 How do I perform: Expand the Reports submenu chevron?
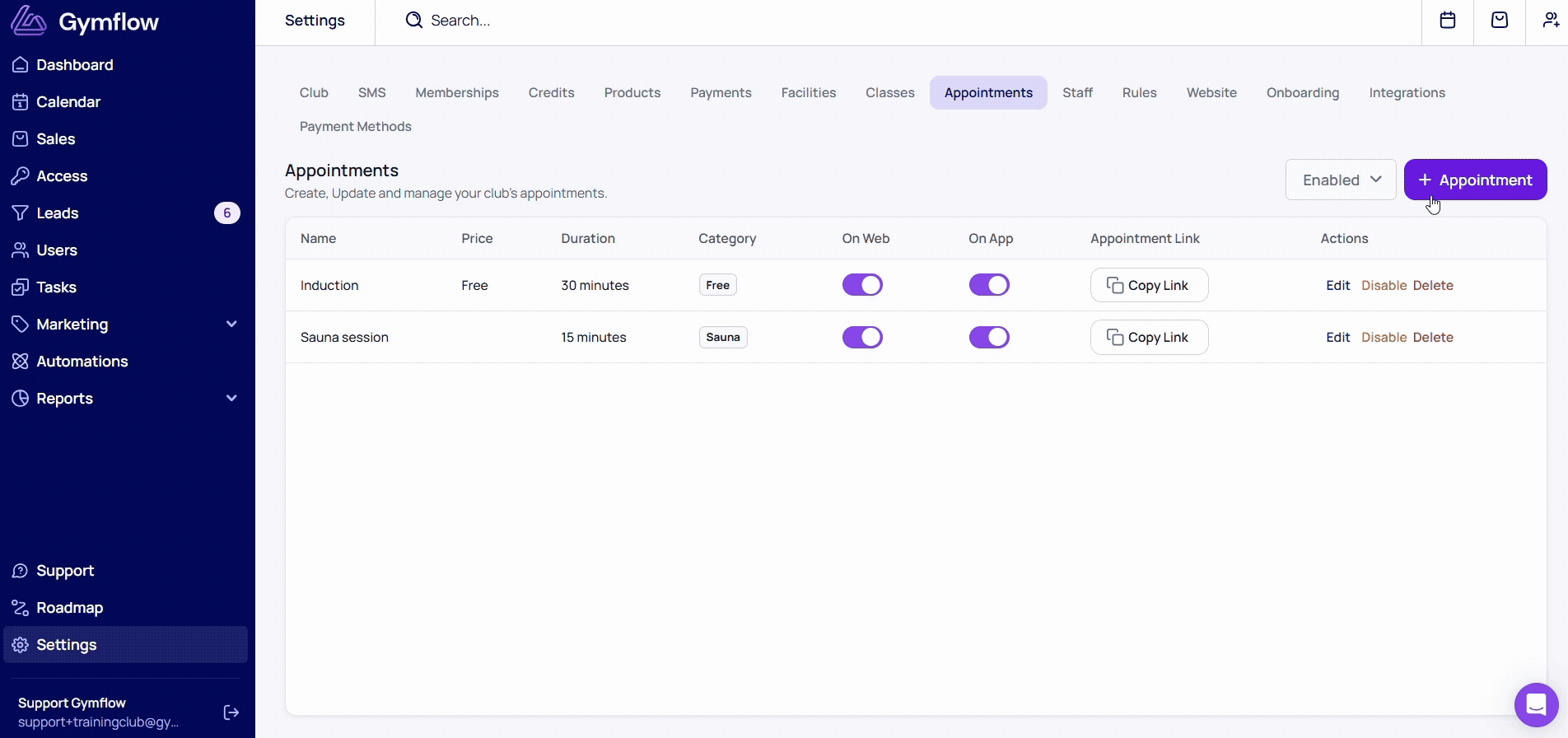(x=231, y=399)
